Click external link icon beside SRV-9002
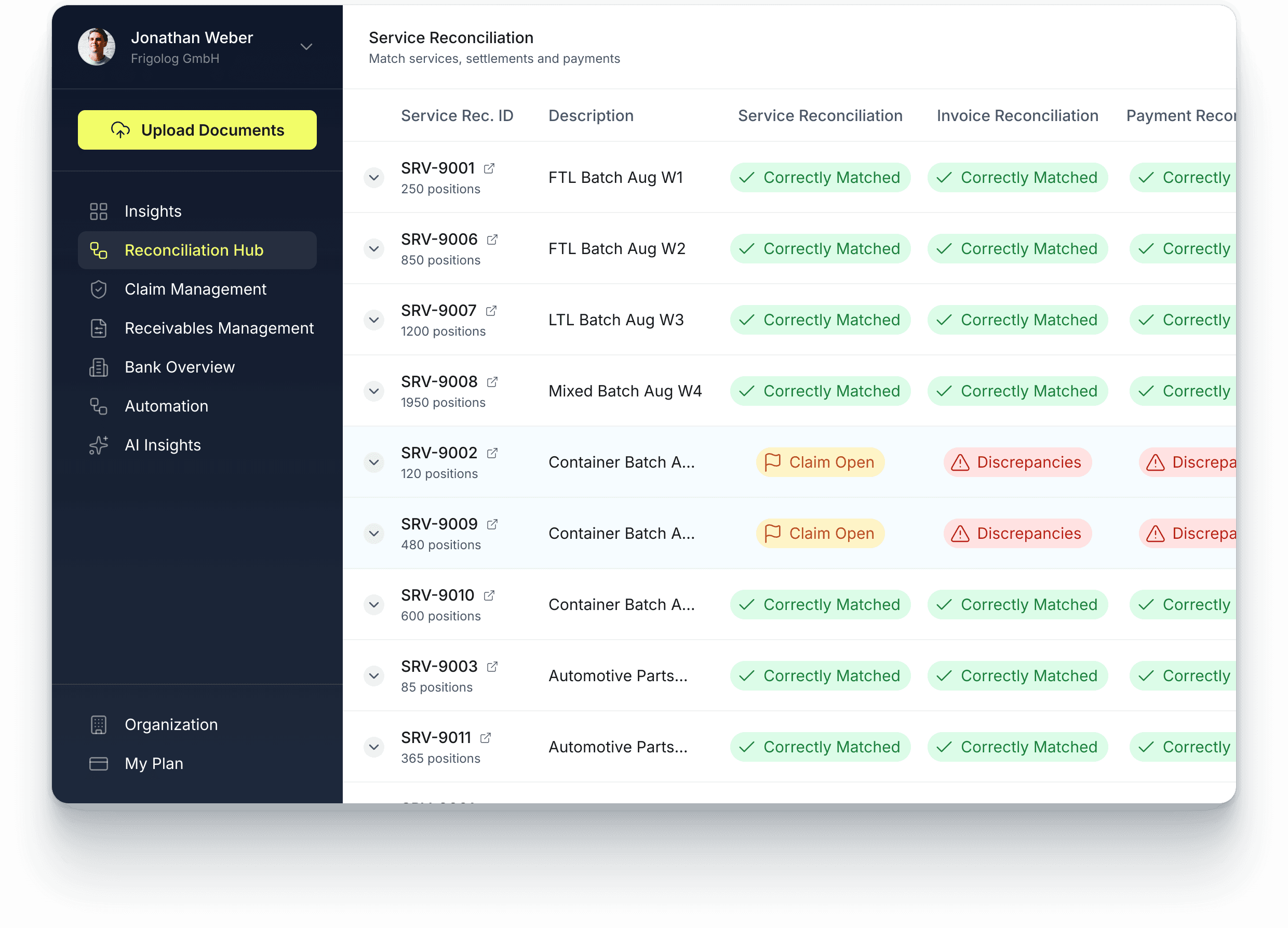 (492, 453)
